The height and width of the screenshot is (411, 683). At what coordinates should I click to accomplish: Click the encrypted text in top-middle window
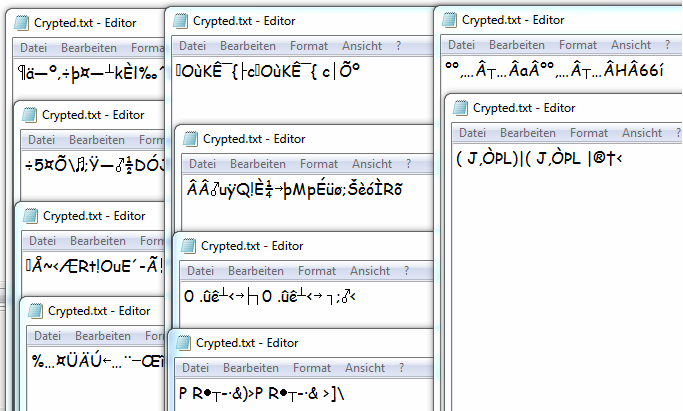(x=268, y=71)
